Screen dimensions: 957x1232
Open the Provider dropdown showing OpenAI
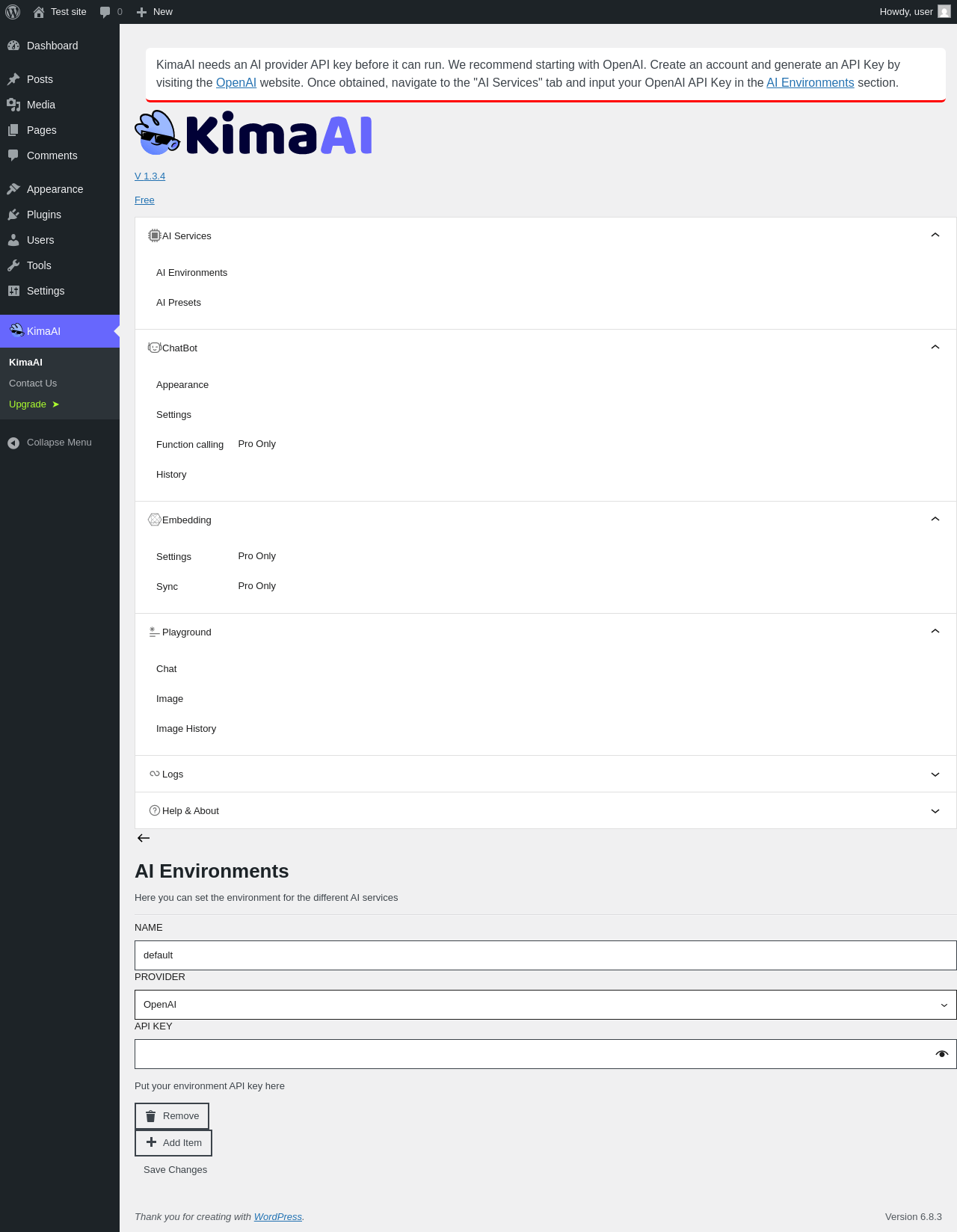[x=546, y=1005]
